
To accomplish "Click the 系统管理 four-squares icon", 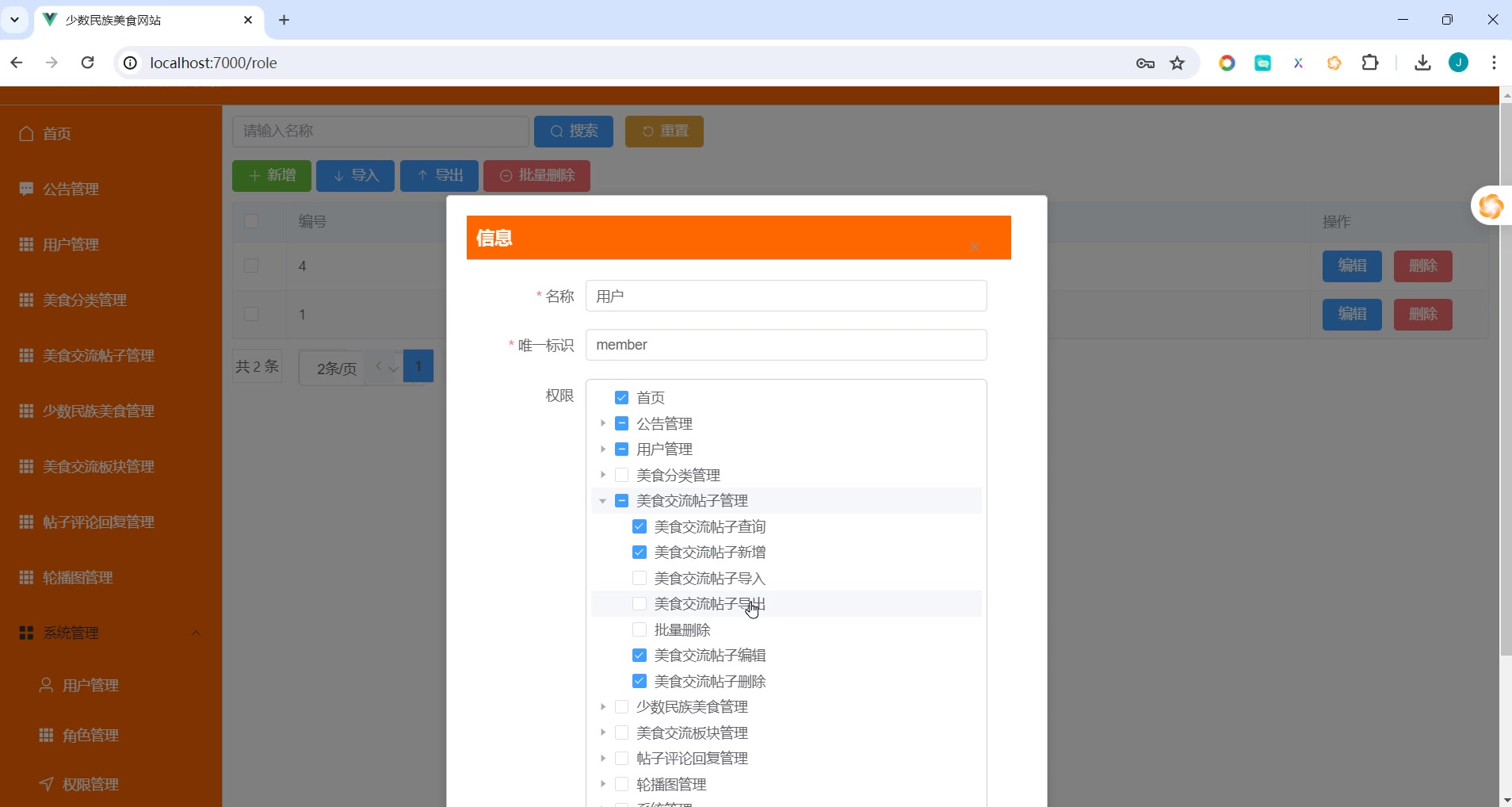I will pyautogui.click(x=26, y=633).
